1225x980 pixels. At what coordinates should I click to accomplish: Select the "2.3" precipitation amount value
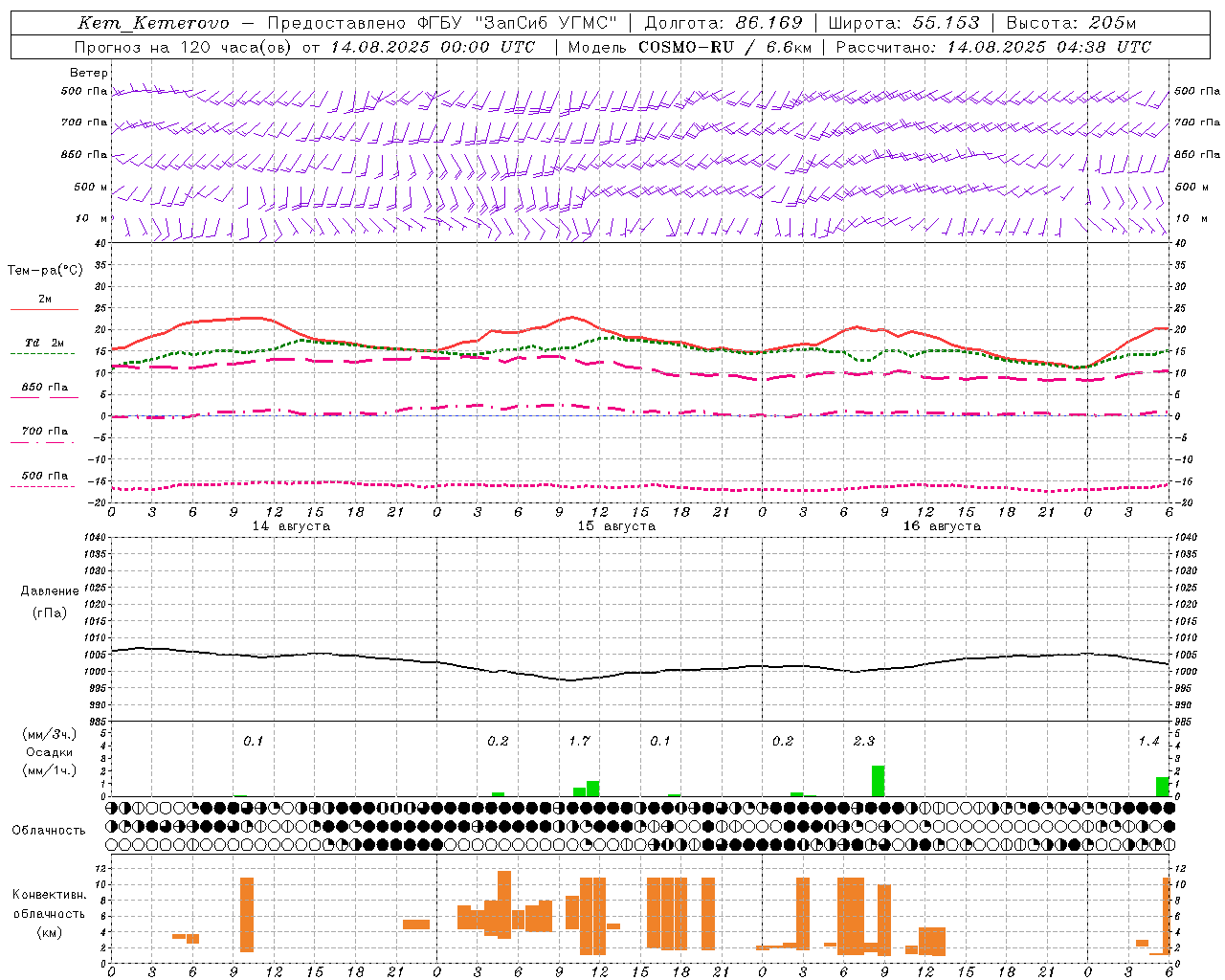click(x=863, y=741)
